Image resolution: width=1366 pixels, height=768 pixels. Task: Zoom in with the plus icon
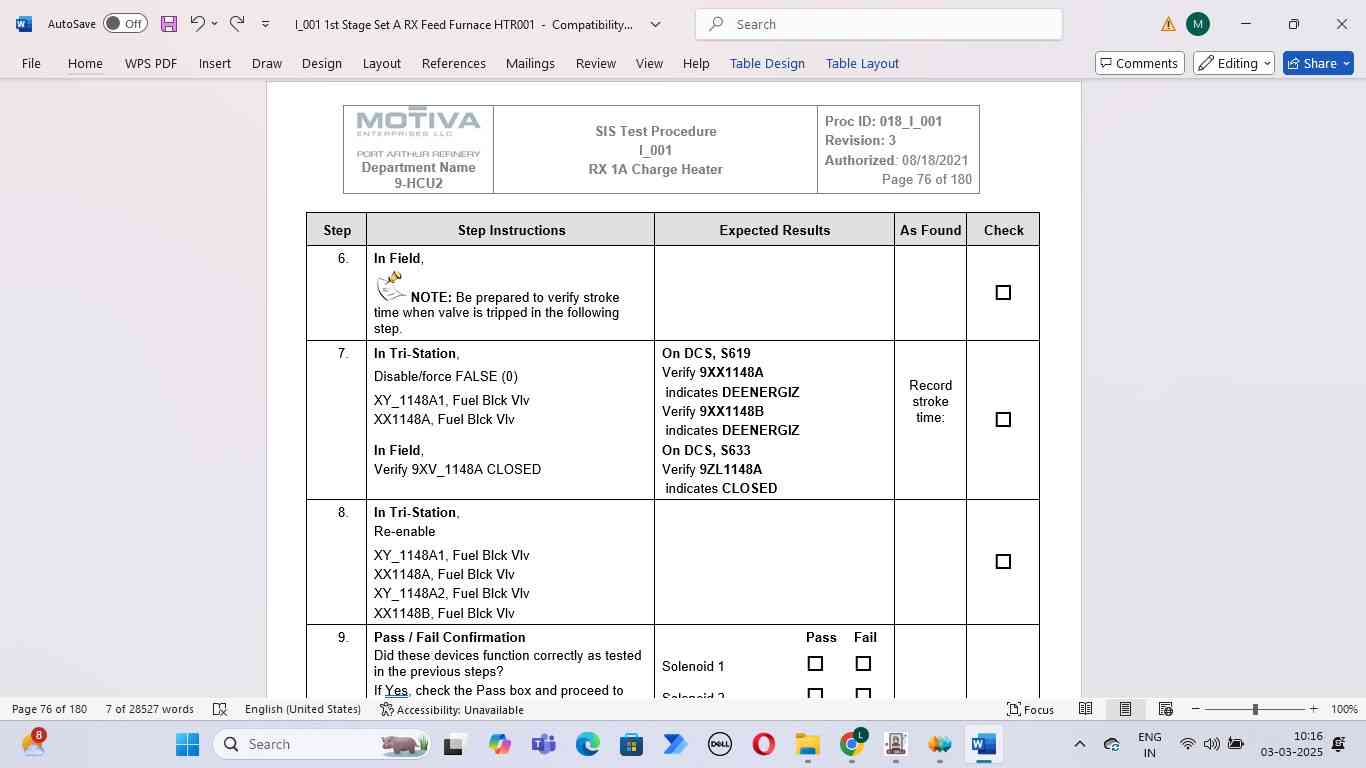[1313, 709]
